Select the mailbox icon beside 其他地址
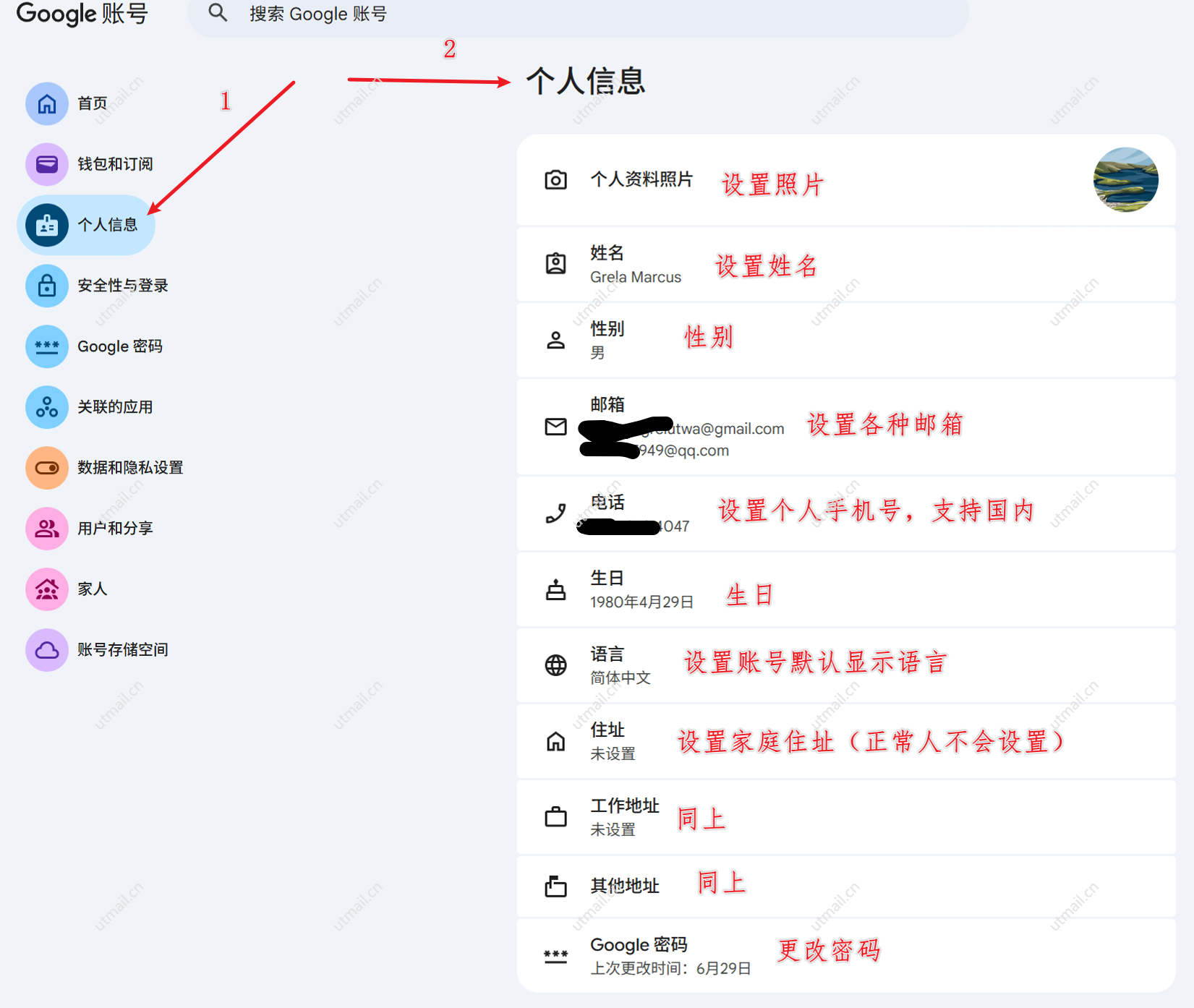Image resolution: width=1194 pixels, height=1008 pixels. [555, 886]
